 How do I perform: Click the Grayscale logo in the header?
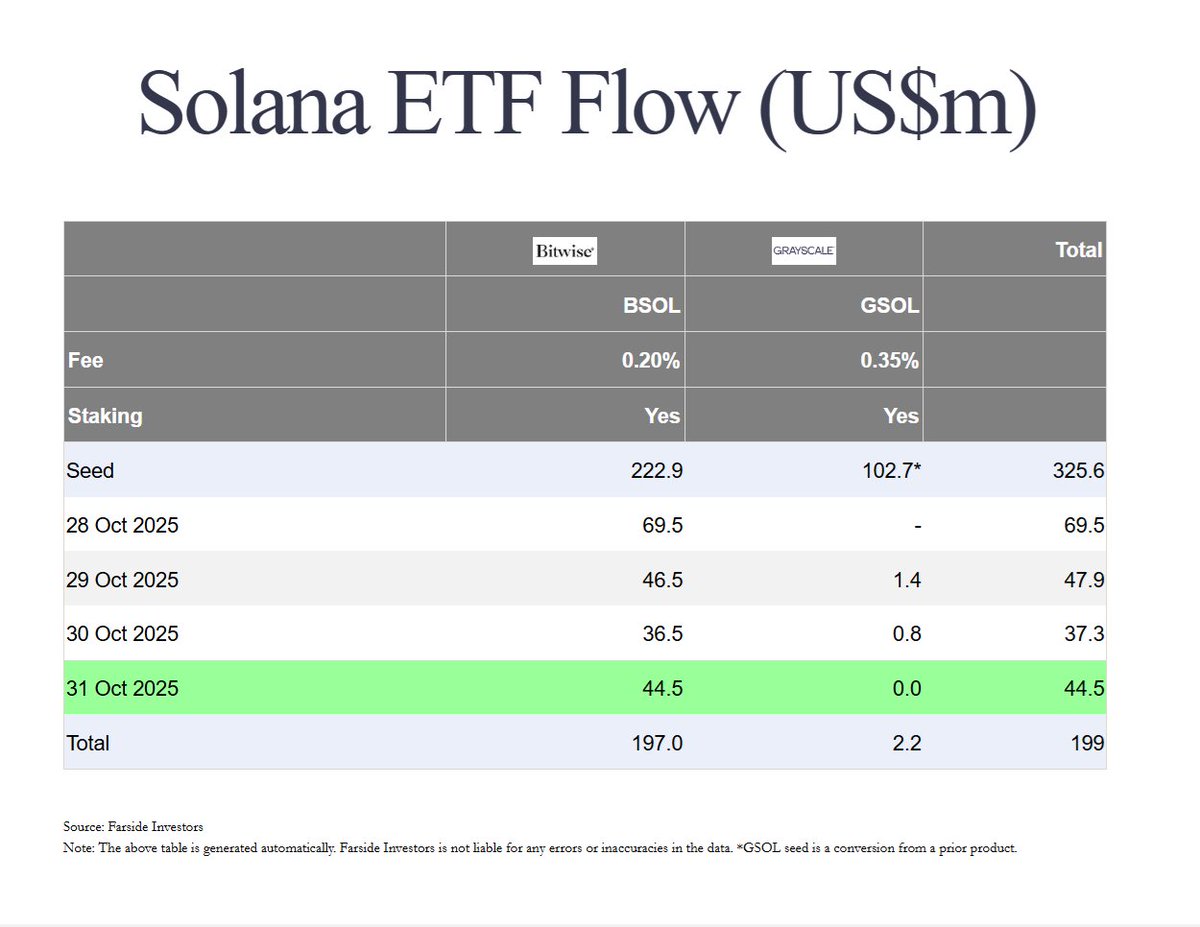[803, 250]
